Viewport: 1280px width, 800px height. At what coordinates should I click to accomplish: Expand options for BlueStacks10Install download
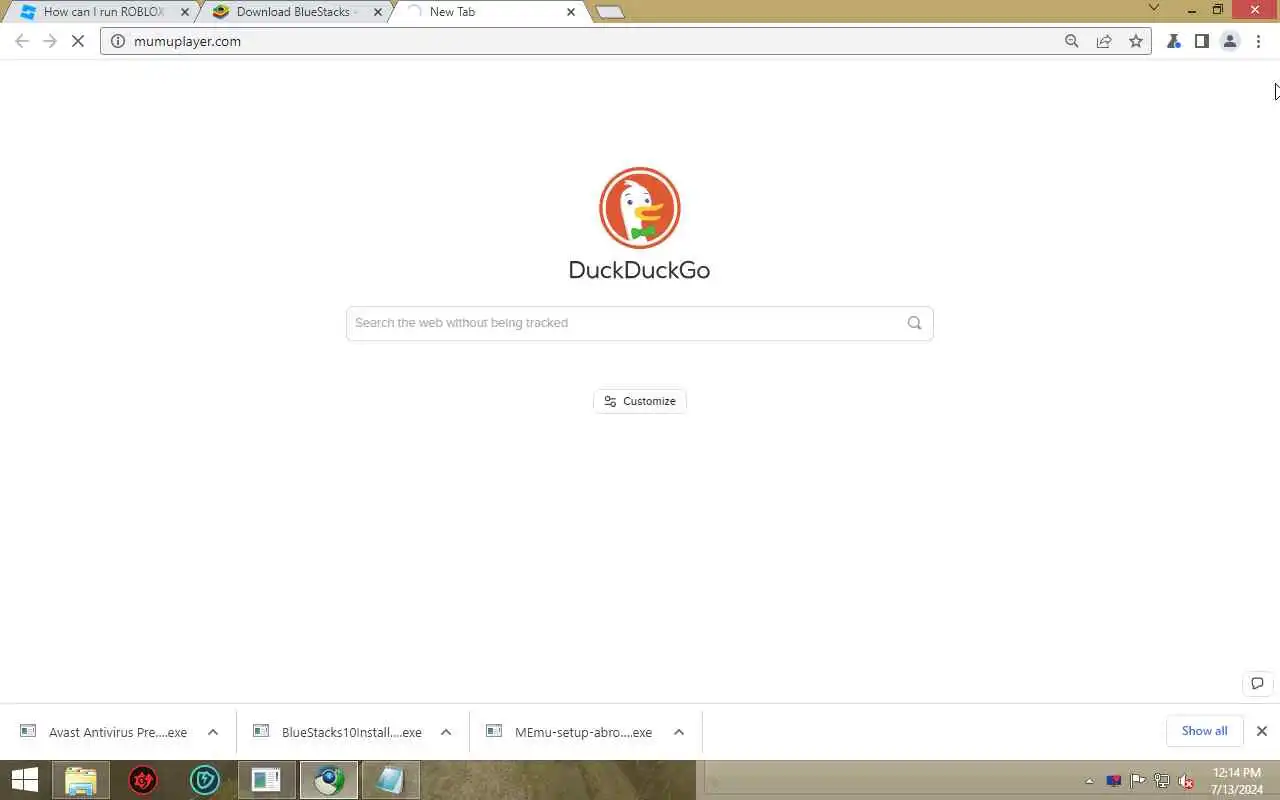pos(446,732)
